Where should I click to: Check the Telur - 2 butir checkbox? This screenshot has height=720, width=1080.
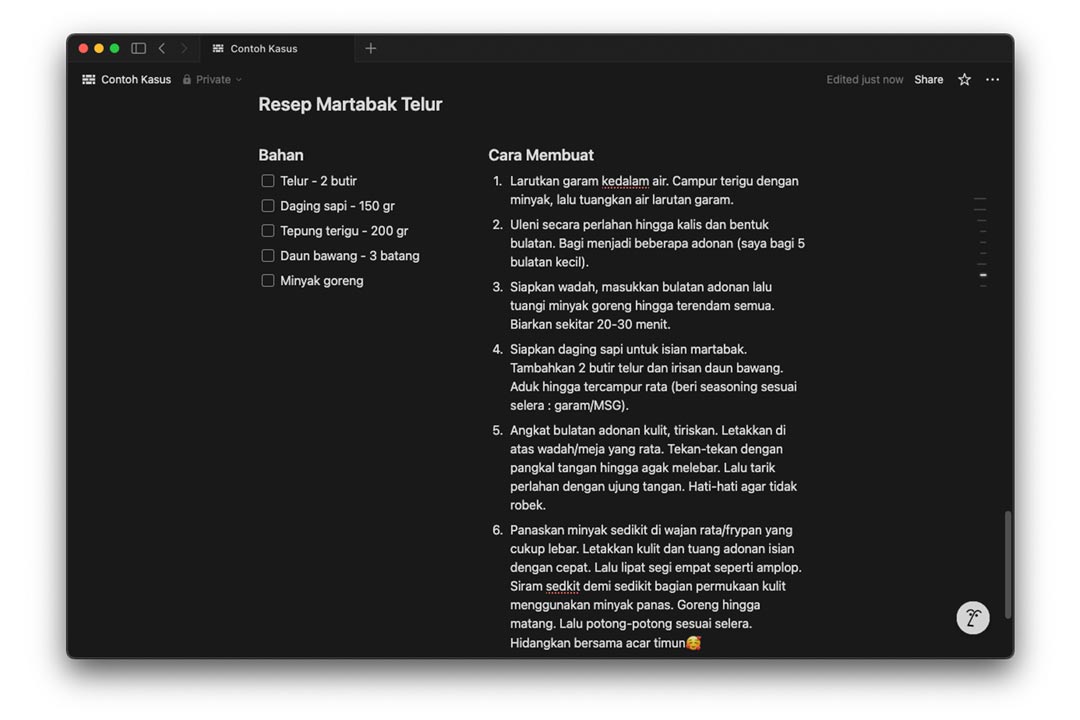pos(268,181)
